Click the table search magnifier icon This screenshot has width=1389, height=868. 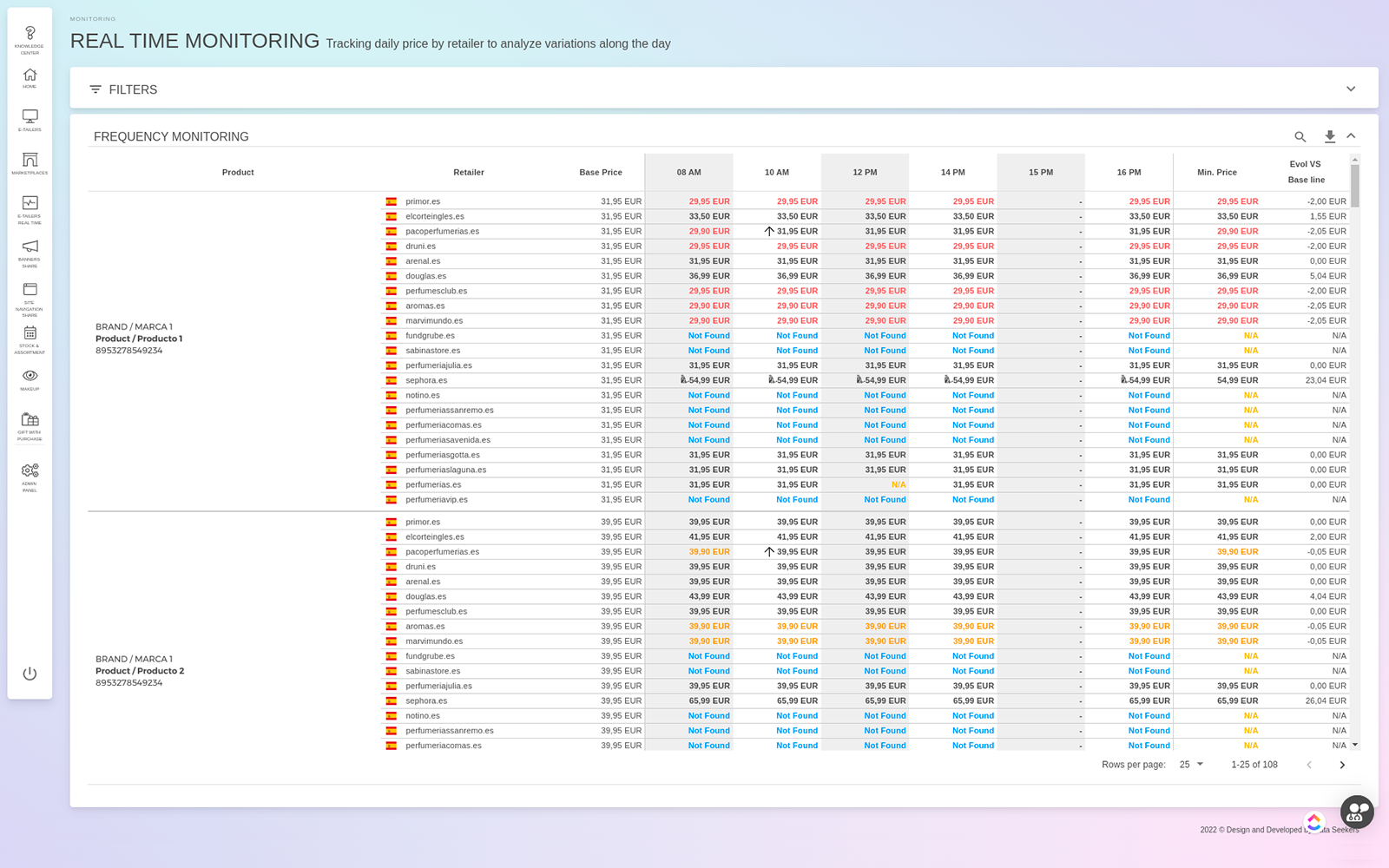[x=1300, y=136]
